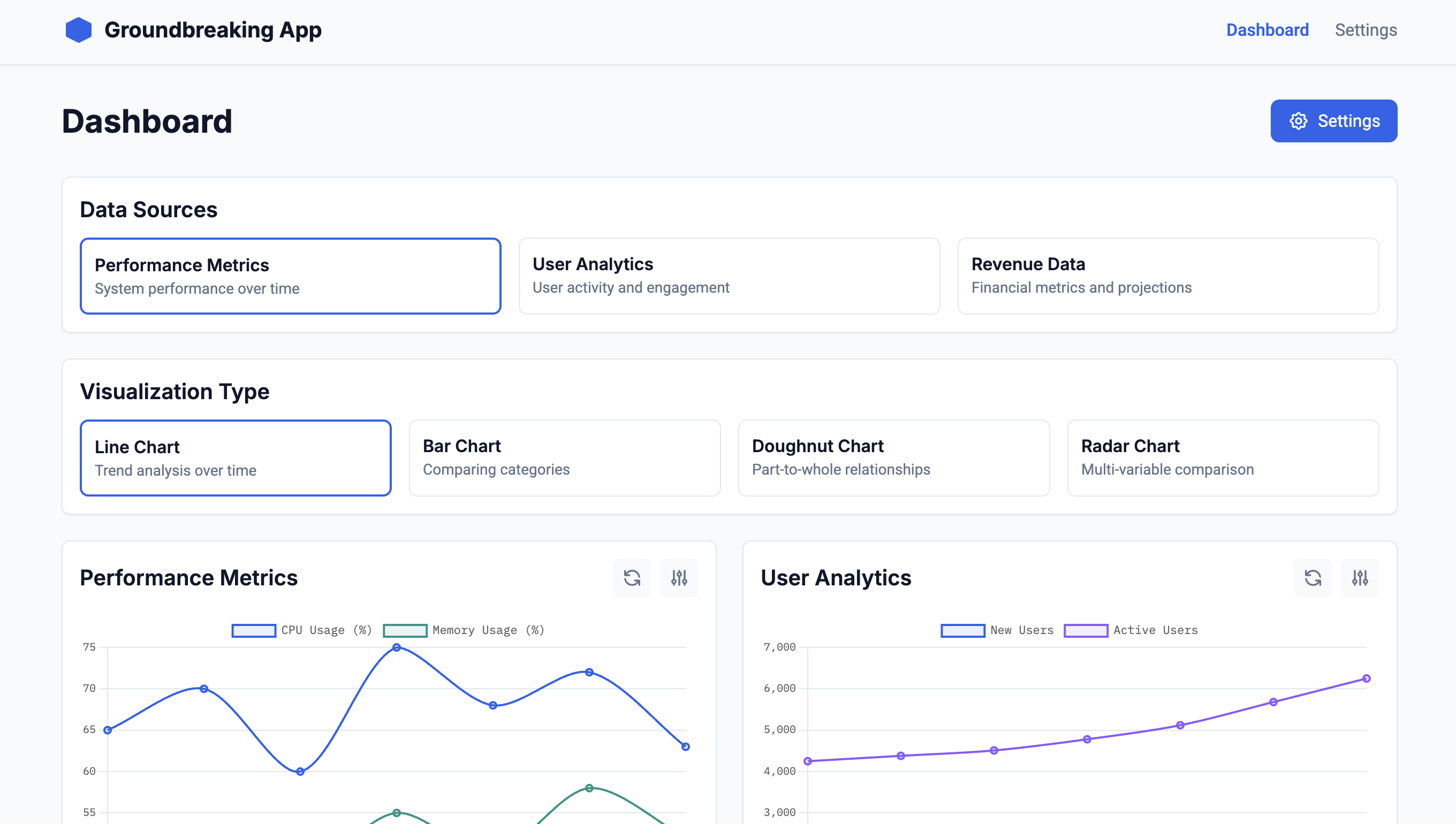Toggle New Users legend swatch
Viewport: 1456px width, 824px height.
[x=962, y=630]
